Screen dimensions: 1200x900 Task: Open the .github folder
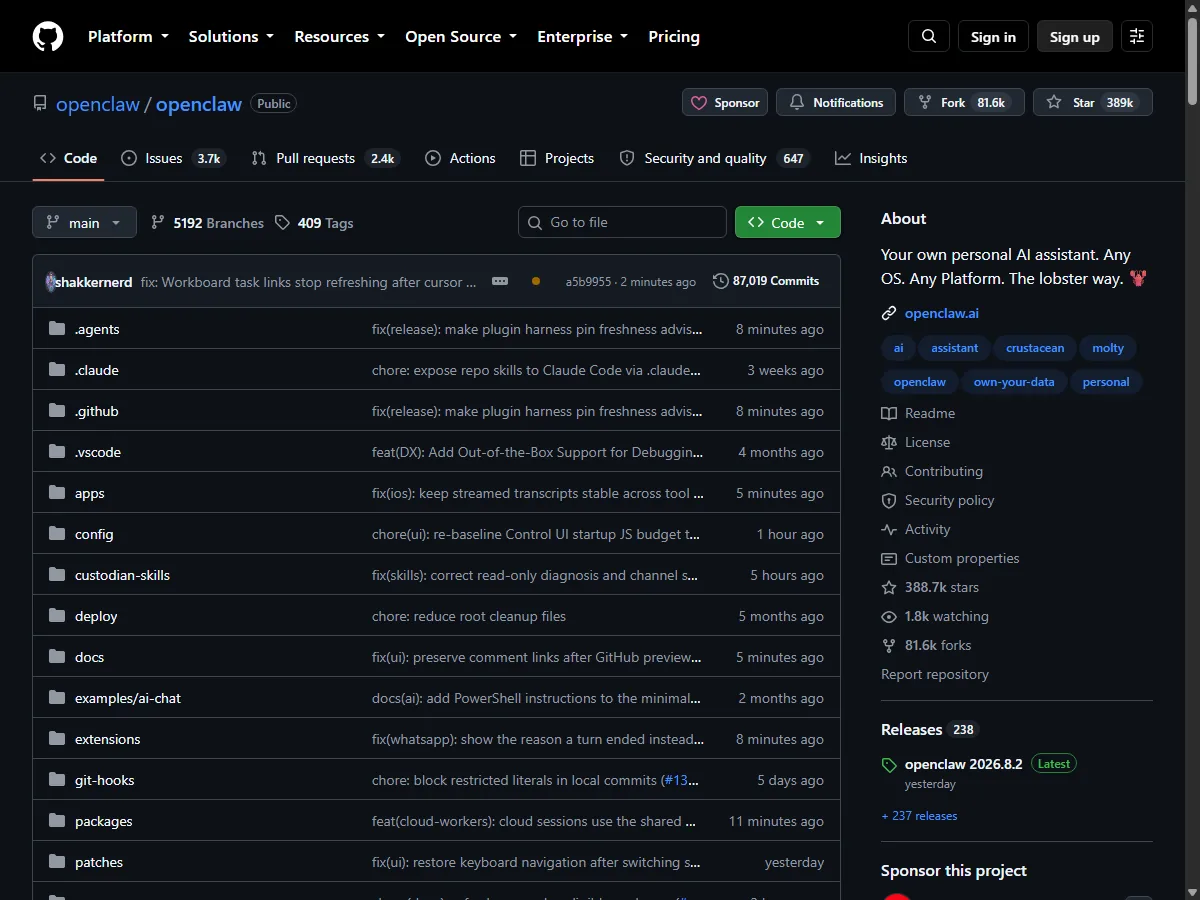pyautogui.click(x=97, y=411)
